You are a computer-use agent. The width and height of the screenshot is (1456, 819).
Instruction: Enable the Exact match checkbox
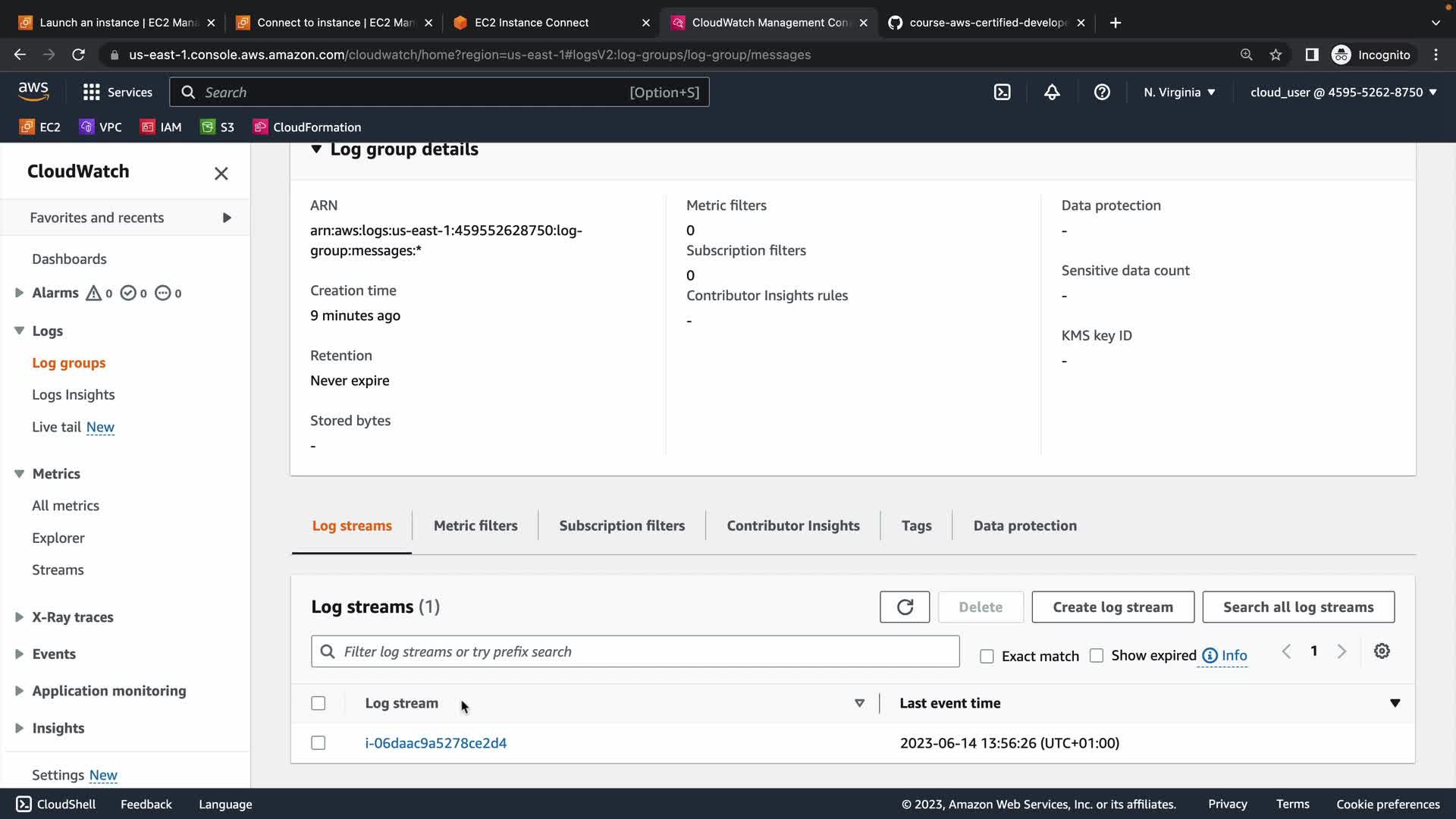tap(987, 657)
